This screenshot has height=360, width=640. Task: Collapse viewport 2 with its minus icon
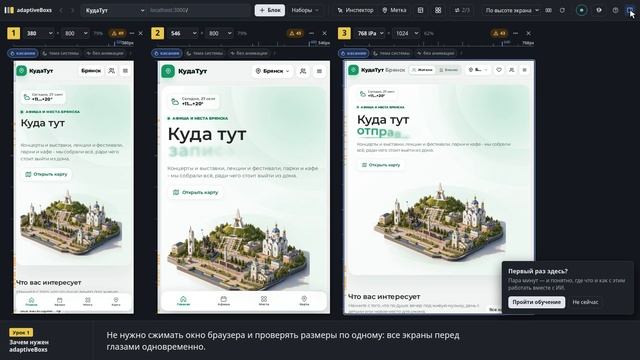[311, 33]
